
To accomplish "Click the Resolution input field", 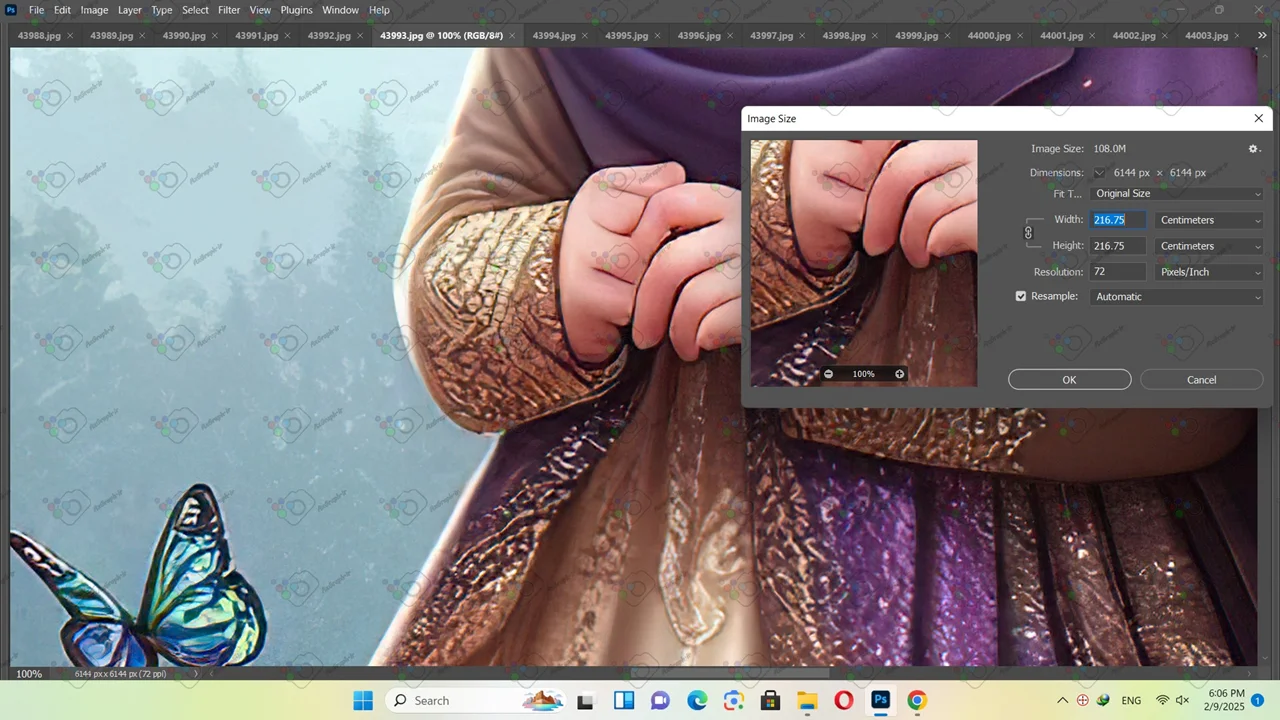I will pos(1118,272).
